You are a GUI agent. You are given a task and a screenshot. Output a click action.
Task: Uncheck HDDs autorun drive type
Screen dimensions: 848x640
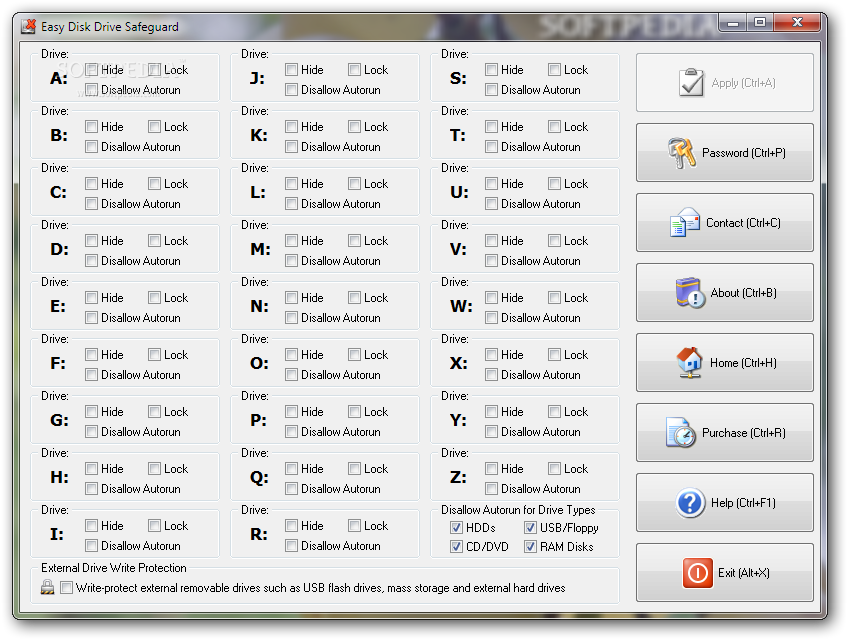click(456, 527)
